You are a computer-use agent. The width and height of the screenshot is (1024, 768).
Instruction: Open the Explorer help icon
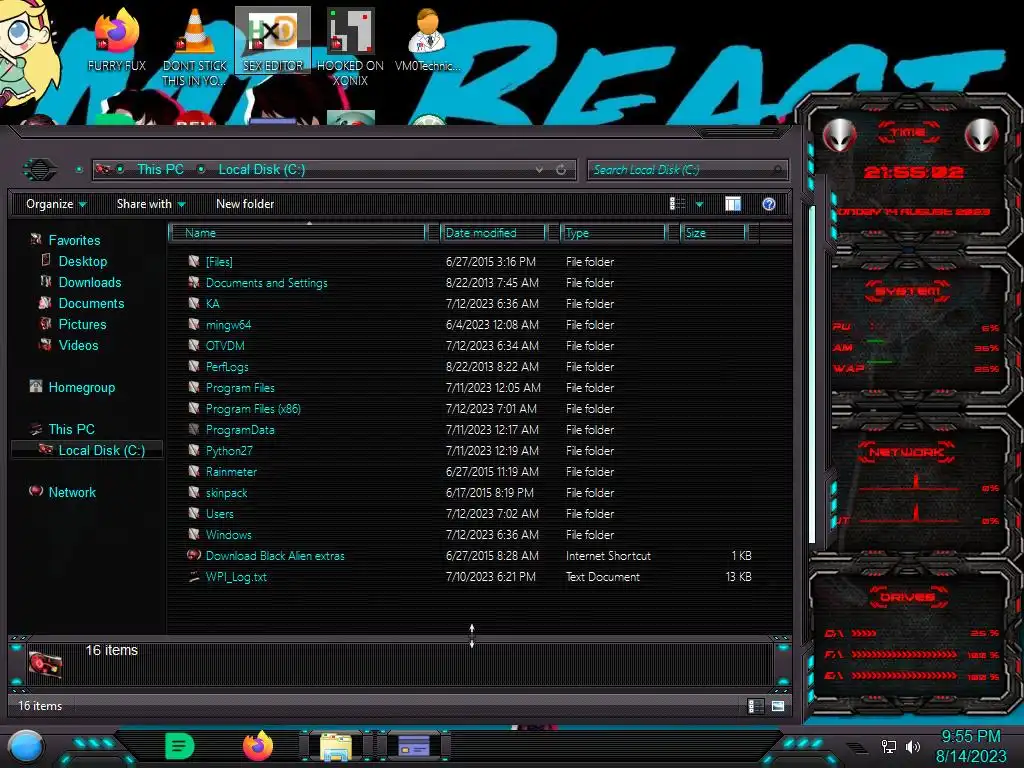(x=769, y=204)
